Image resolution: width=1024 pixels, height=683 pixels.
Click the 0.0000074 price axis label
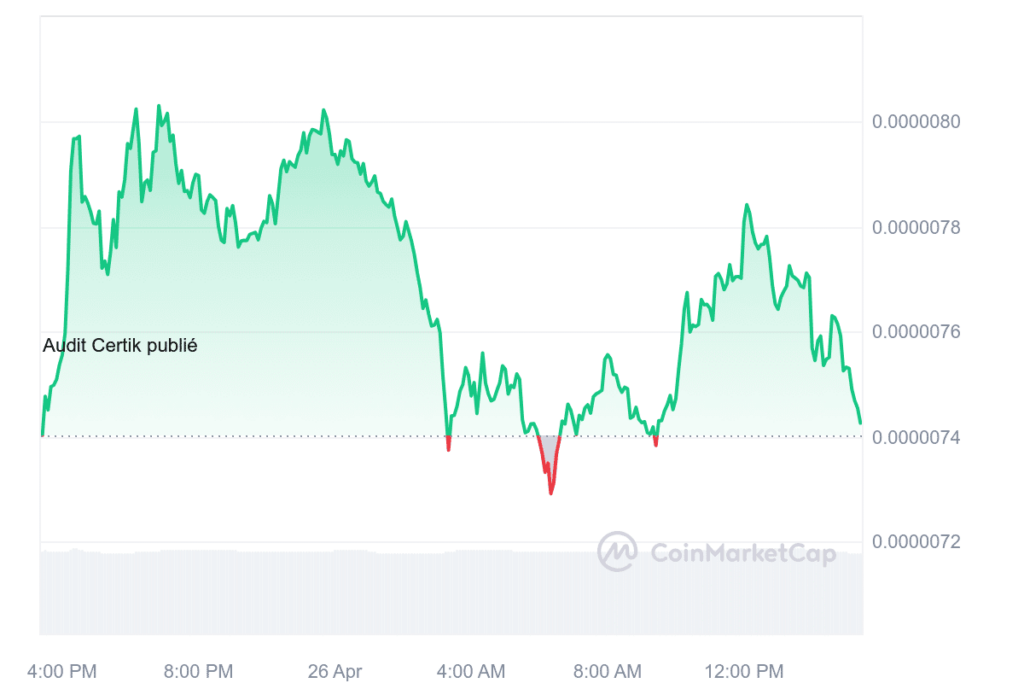(x=916, y=437)
